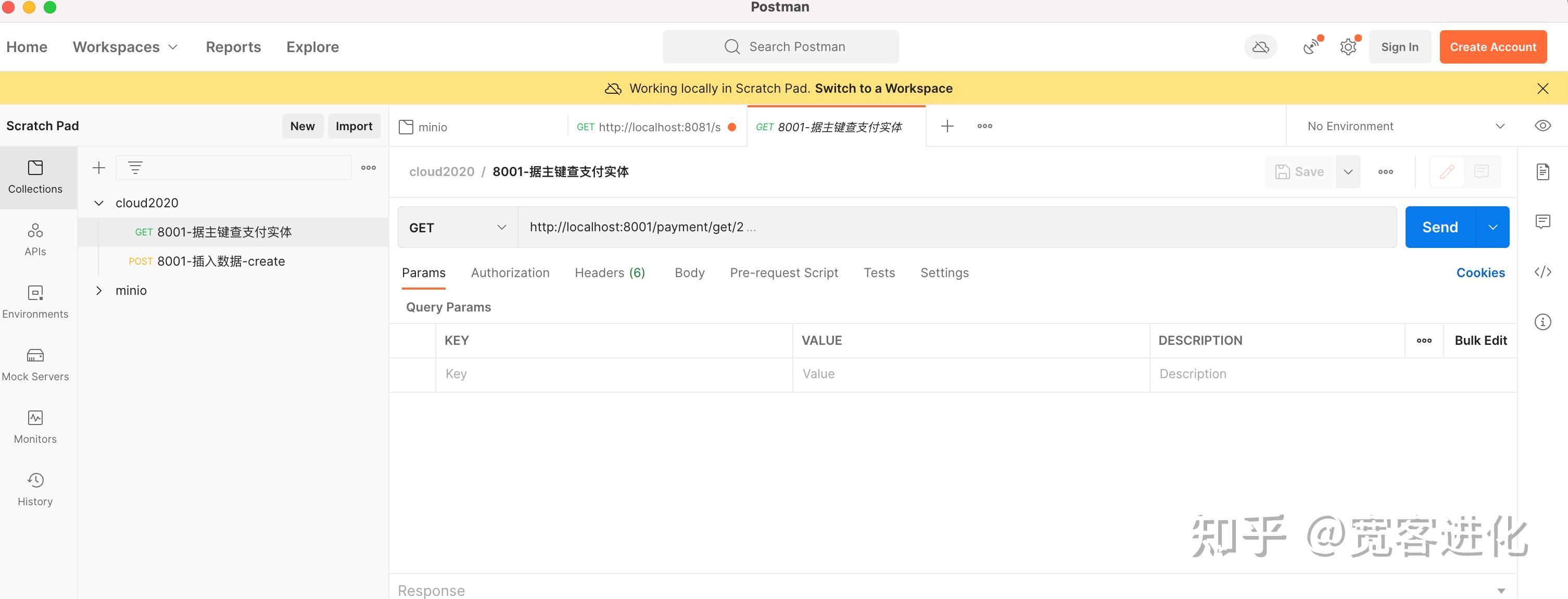Select the minio request tab
Viewport: 1568px width, 599px height.
[x=478, y=127]
